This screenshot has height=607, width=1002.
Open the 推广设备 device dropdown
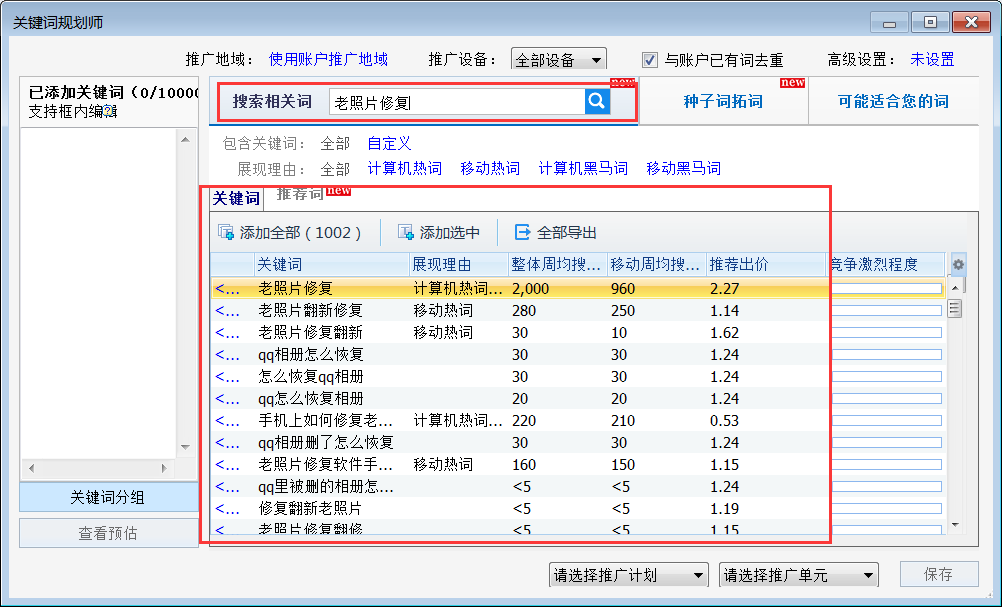click(596, 58)
